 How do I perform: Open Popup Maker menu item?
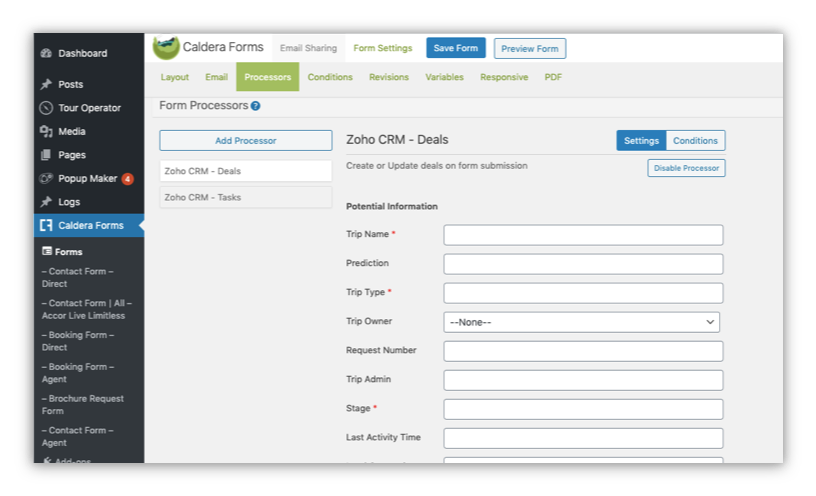(89, 178)
